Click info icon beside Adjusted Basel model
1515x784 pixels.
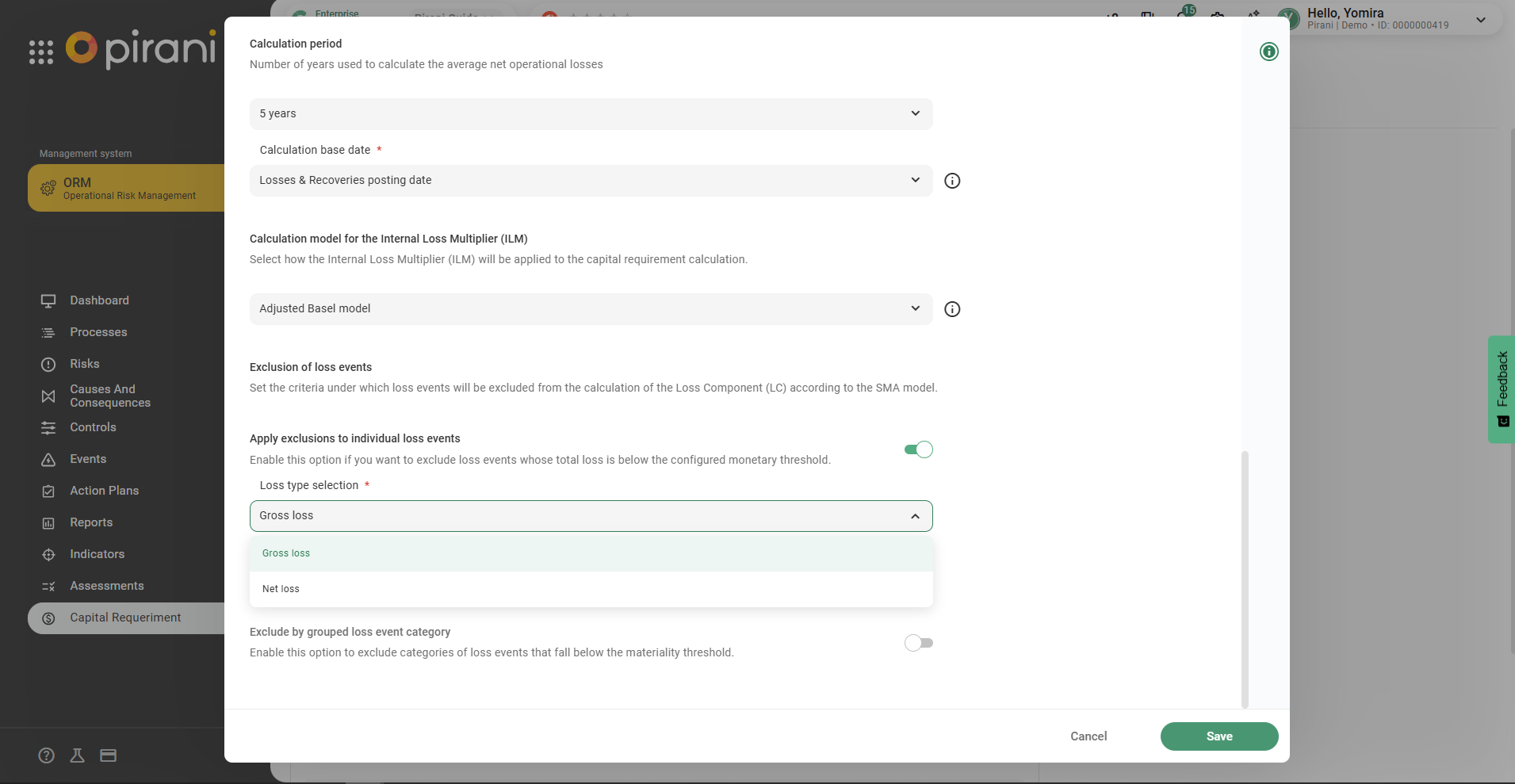point(952,309)
